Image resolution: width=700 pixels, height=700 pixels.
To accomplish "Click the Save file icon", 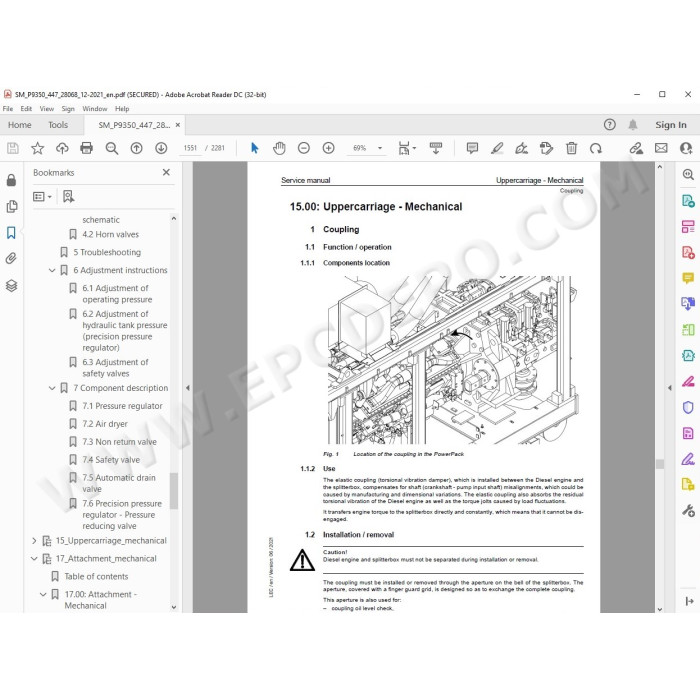I will [13, 148].
